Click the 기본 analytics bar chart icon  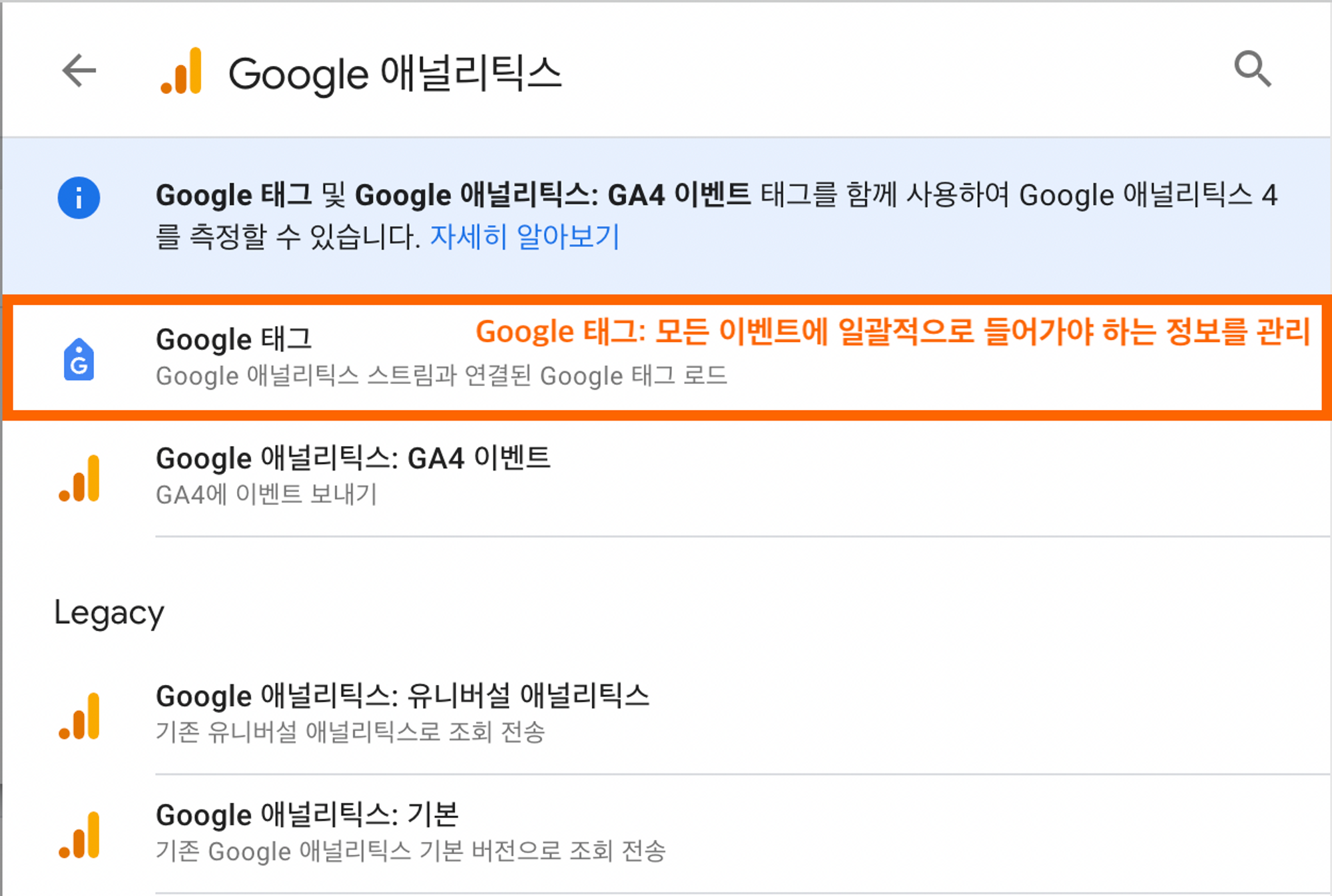[x=79, y=835]
